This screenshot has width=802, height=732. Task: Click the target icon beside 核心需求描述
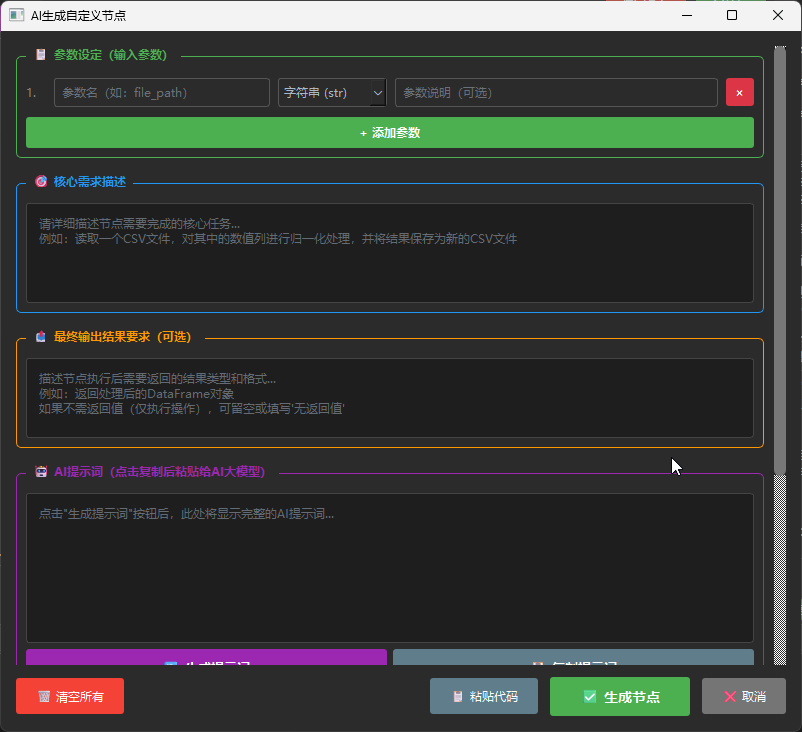tap(39, 181)
